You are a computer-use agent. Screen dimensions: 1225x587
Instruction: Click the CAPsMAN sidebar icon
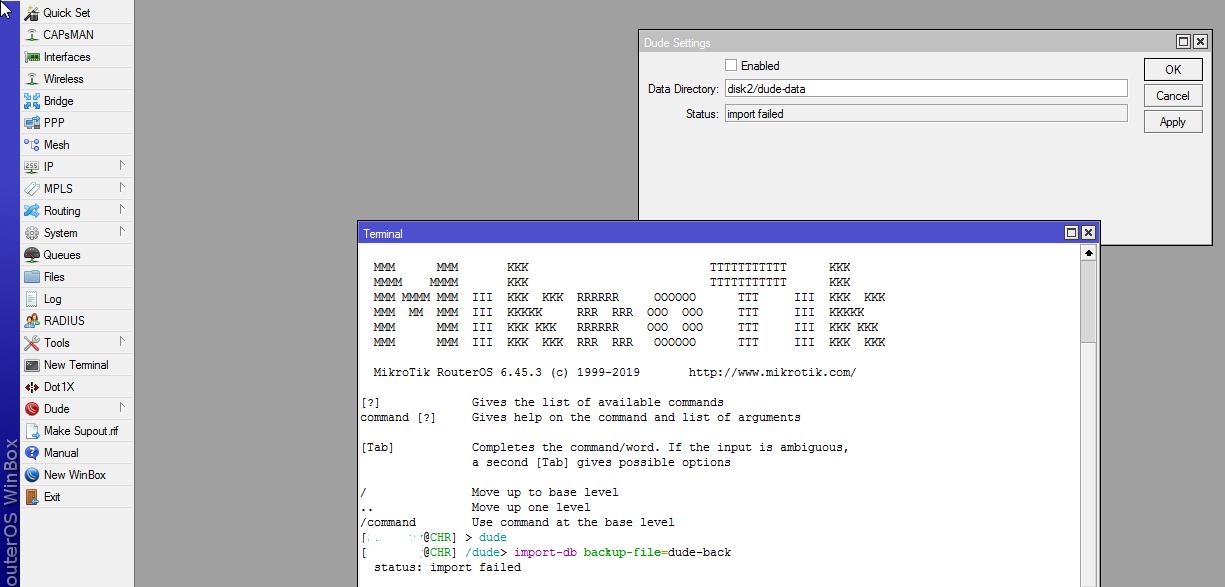pos(32,35)
